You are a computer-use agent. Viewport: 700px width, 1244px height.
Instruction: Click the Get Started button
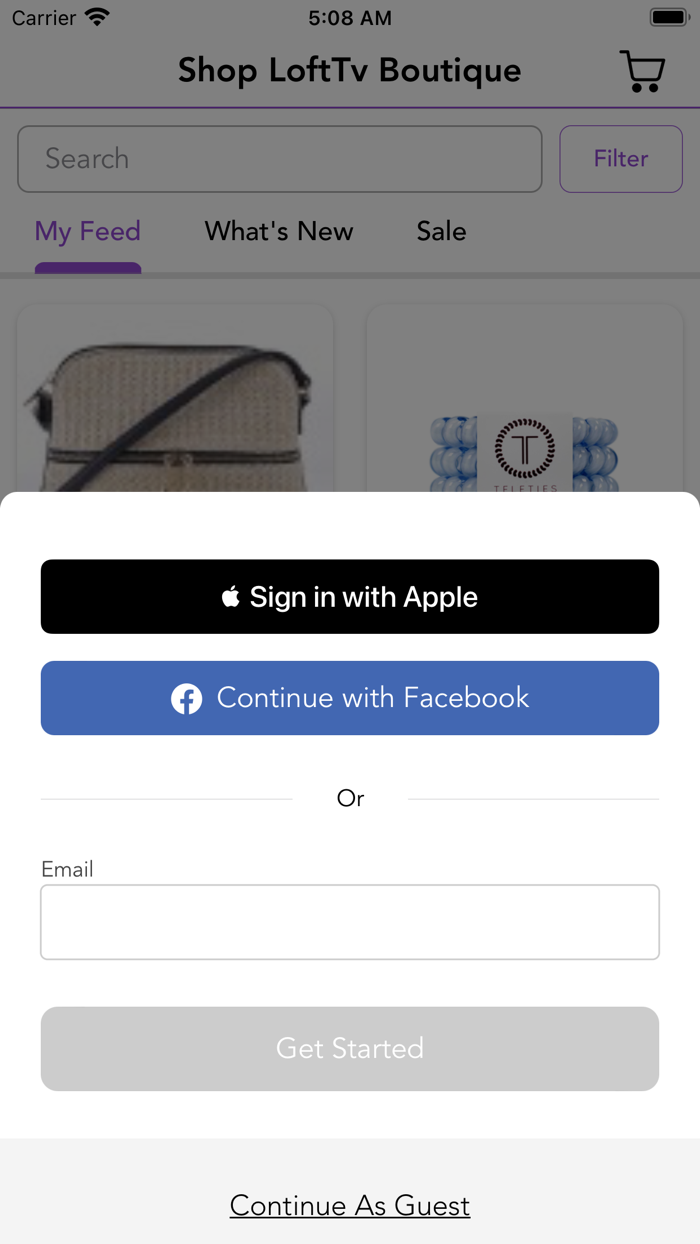[350, 1048]
